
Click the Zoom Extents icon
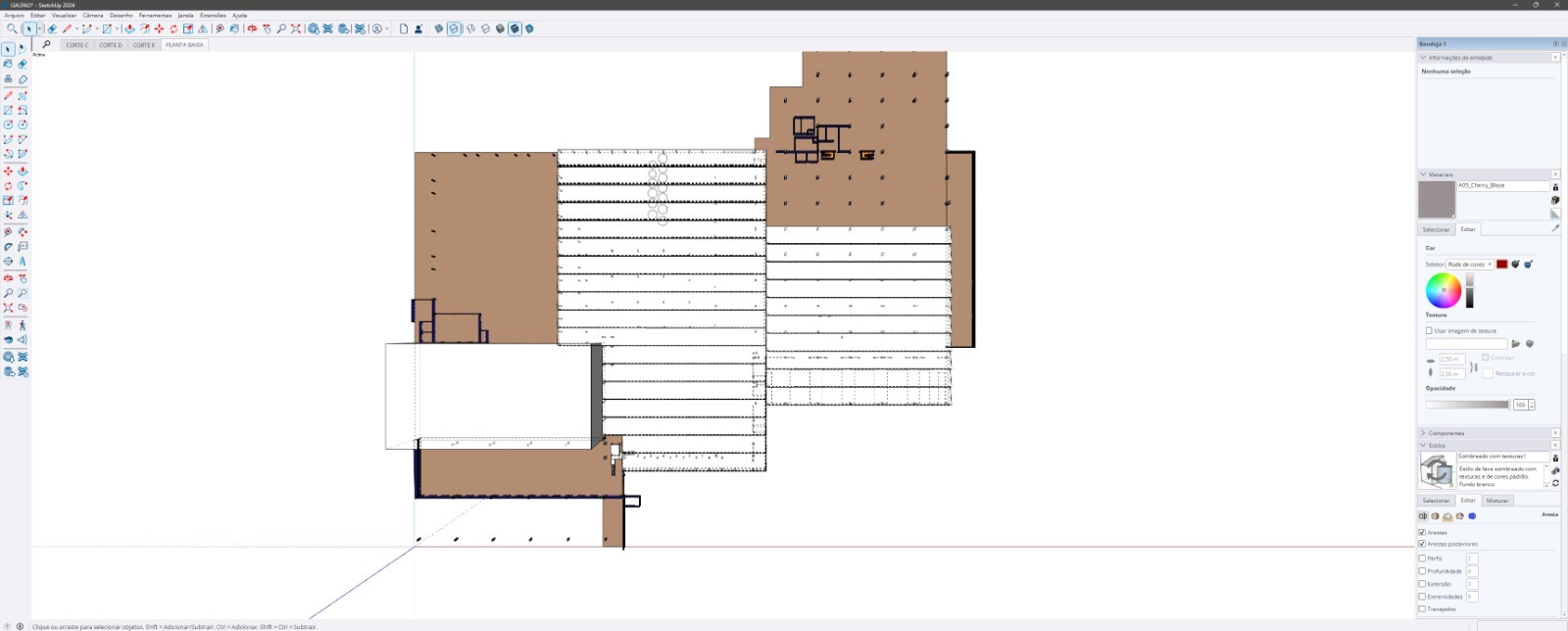[x=295, y=29]
